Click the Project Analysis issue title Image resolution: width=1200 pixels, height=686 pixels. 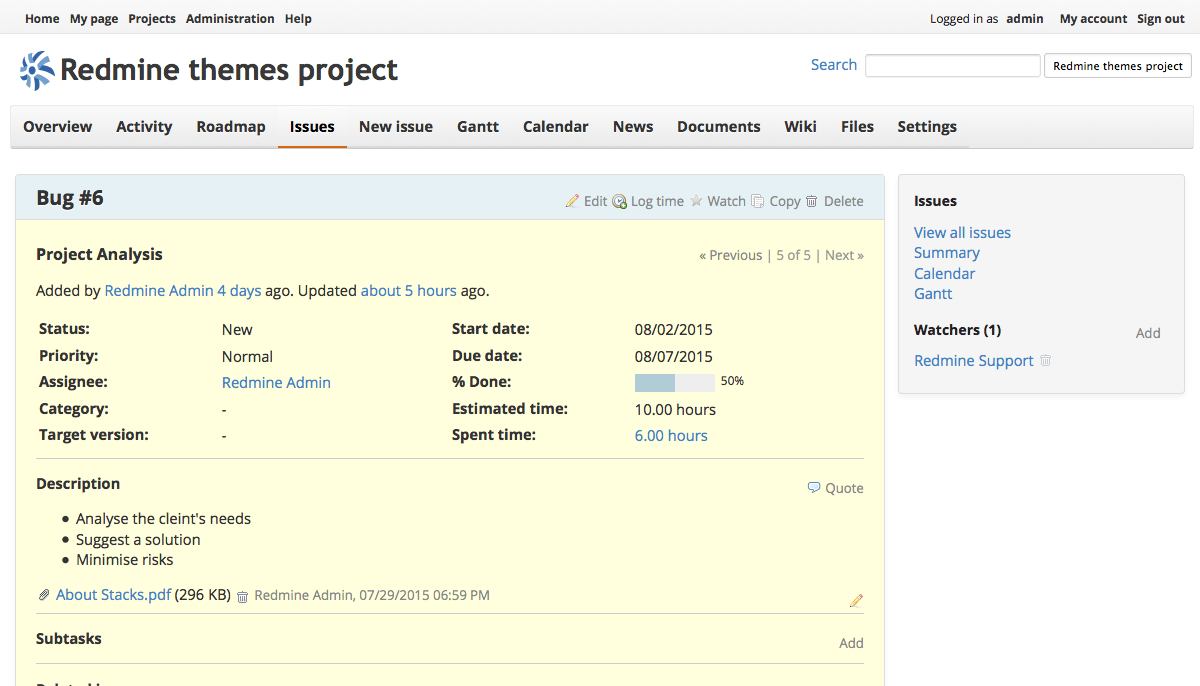(x=99, y=255)
